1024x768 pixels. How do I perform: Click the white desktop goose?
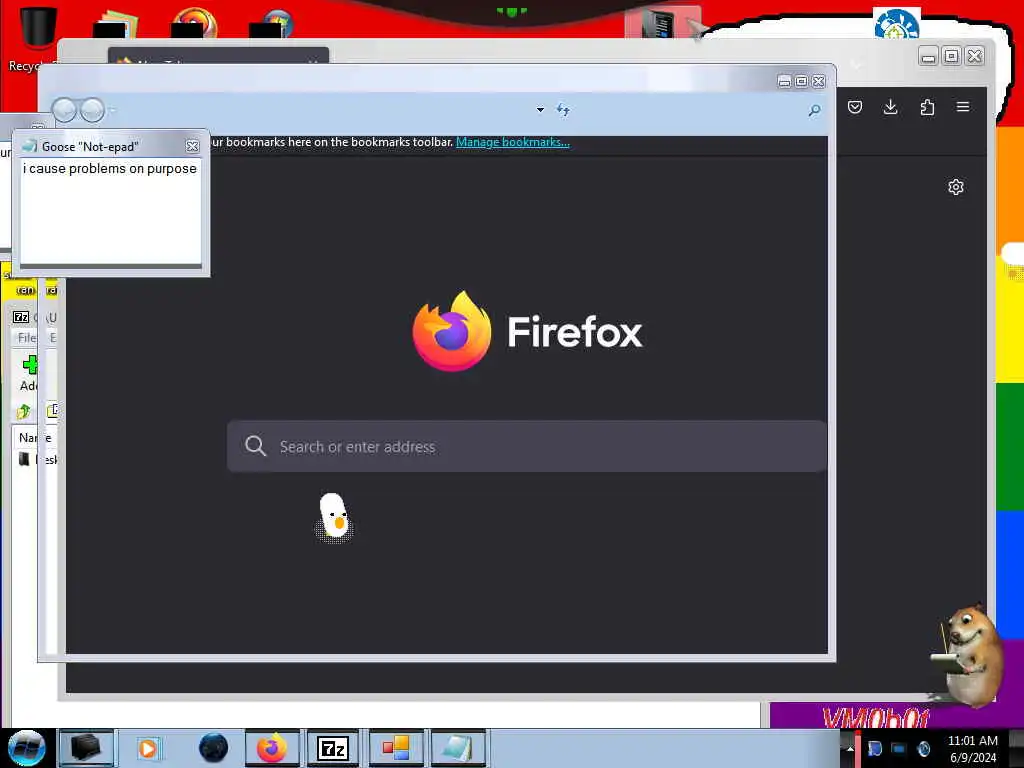coord(334,517)
